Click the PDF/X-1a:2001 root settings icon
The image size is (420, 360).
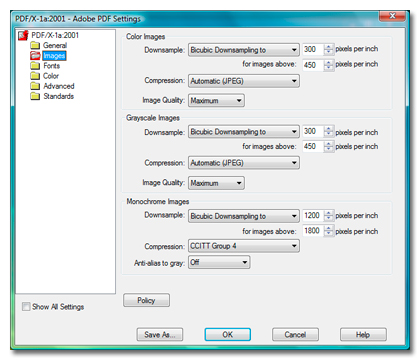click(23, 35)
